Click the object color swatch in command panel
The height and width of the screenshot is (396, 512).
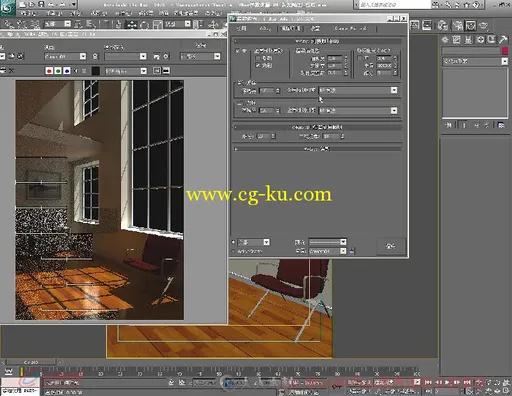505,51
